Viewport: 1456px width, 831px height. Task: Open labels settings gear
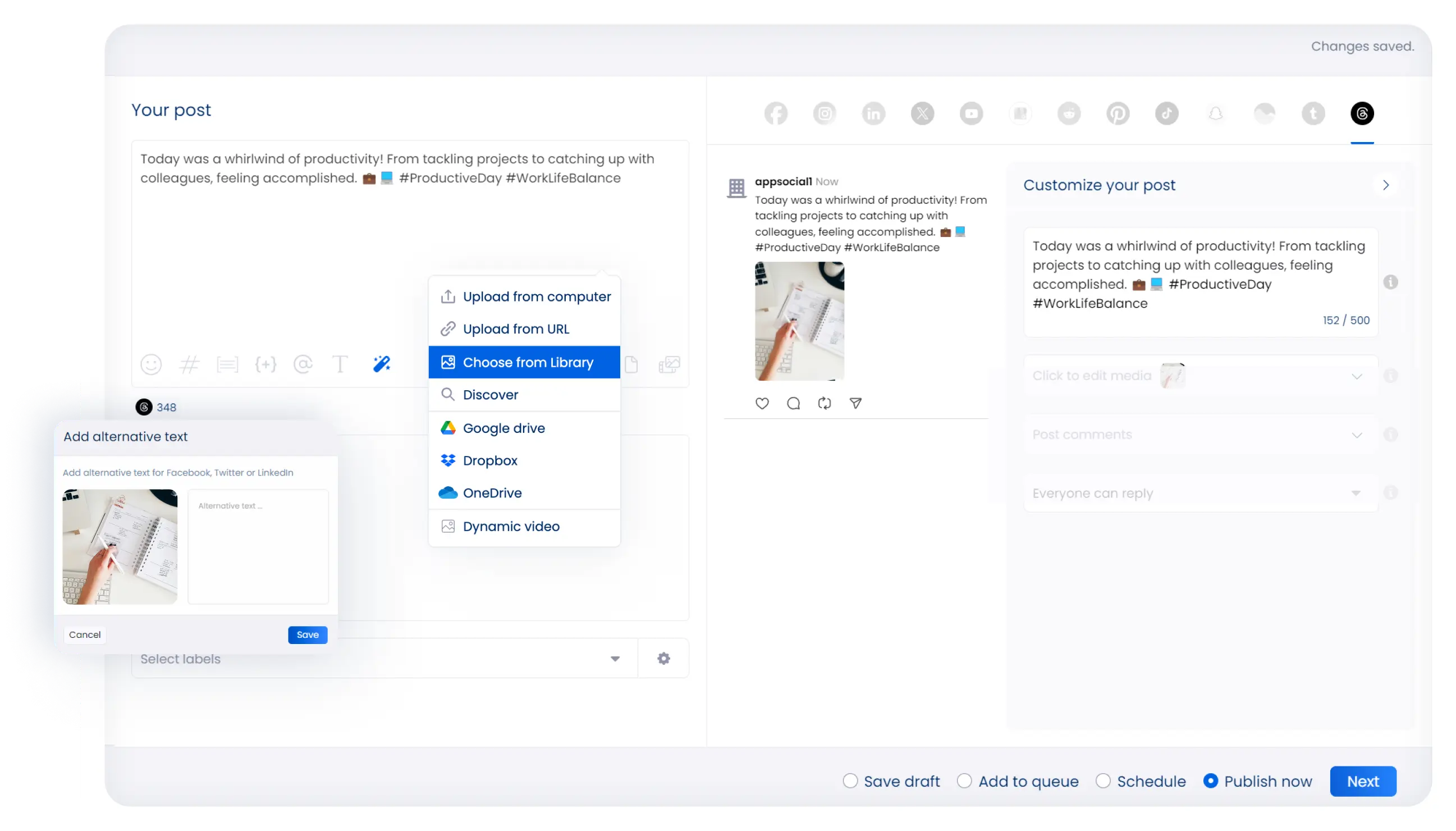click(x=663, y=659)
